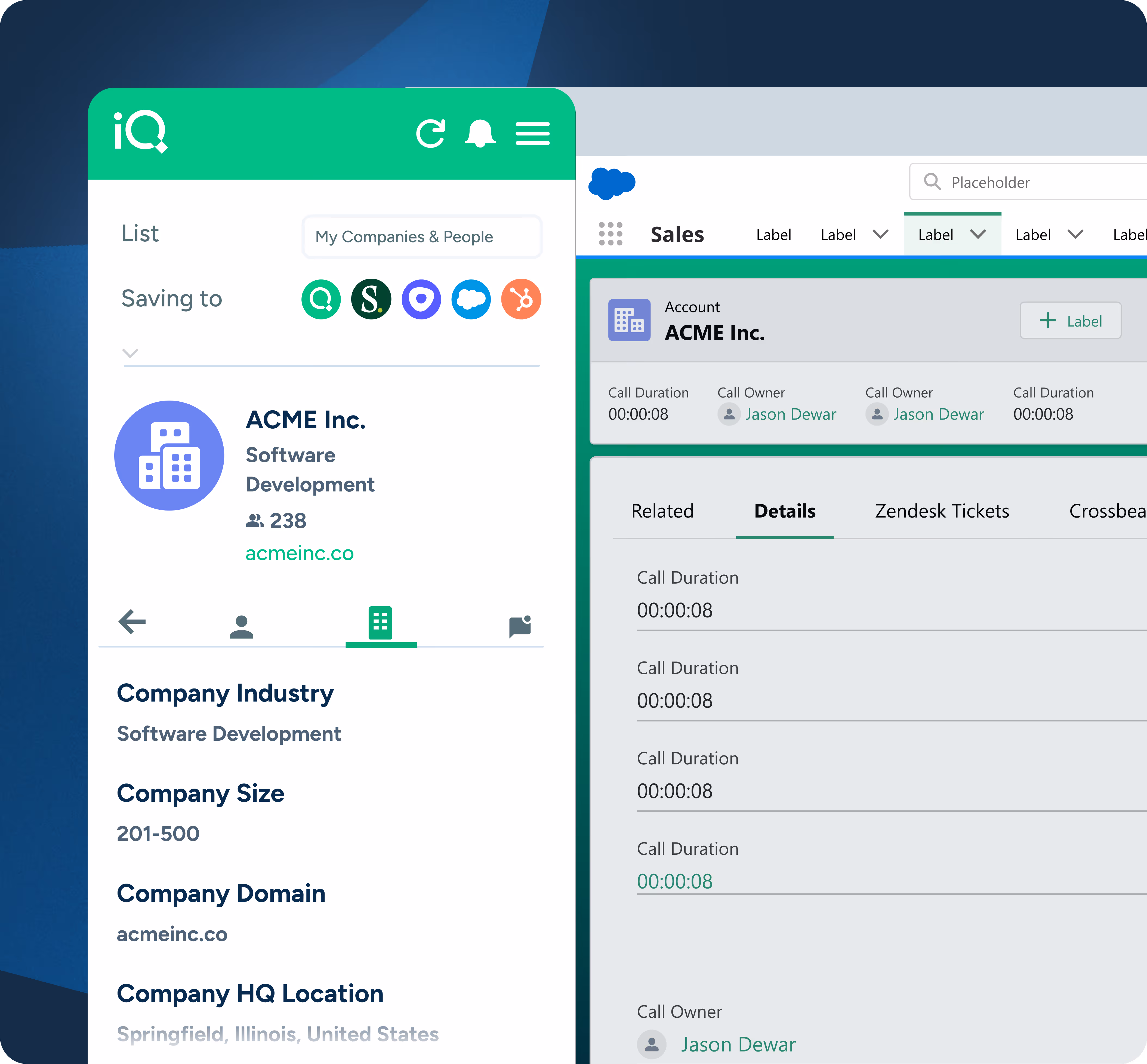The height and width of the screenshot is (1064, 1147).
Task: Refresh the iQ panel
Action: tap(431, 134)
